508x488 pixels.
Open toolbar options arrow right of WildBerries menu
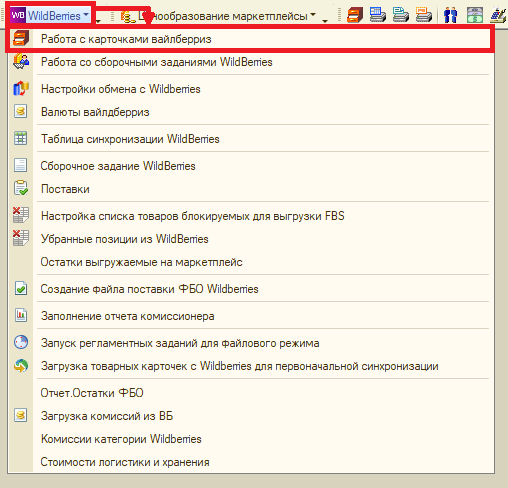click(x=98, y=21)
